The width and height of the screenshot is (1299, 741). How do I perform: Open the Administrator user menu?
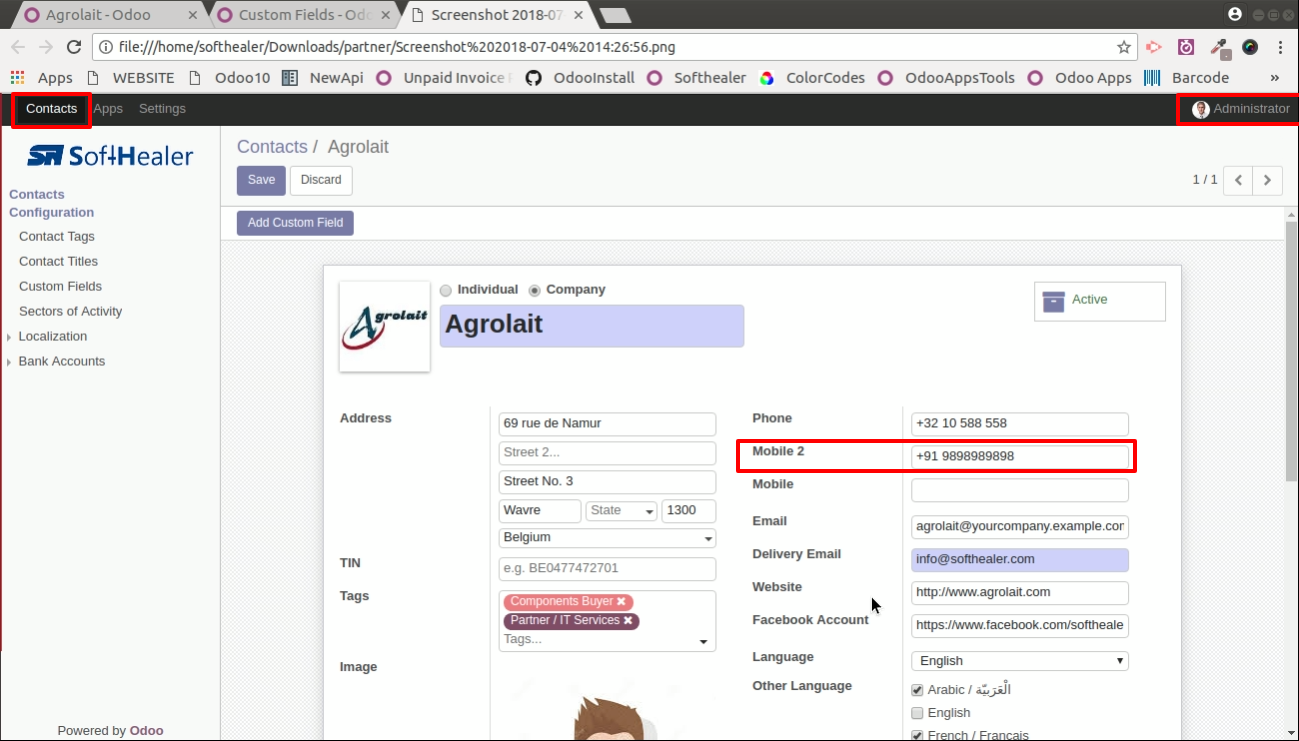(1241, 109)
